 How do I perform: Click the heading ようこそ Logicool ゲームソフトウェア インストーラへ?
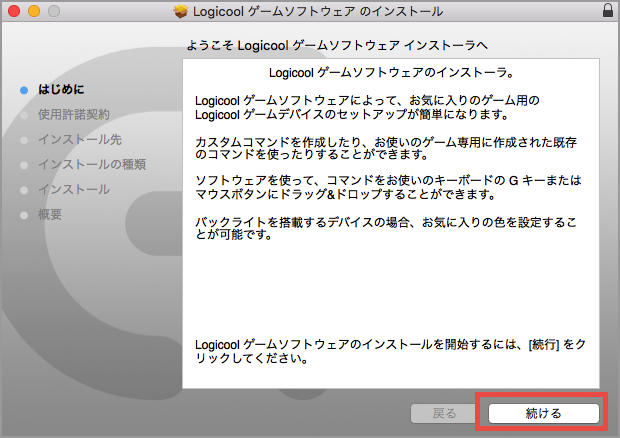tap(337, 45)
